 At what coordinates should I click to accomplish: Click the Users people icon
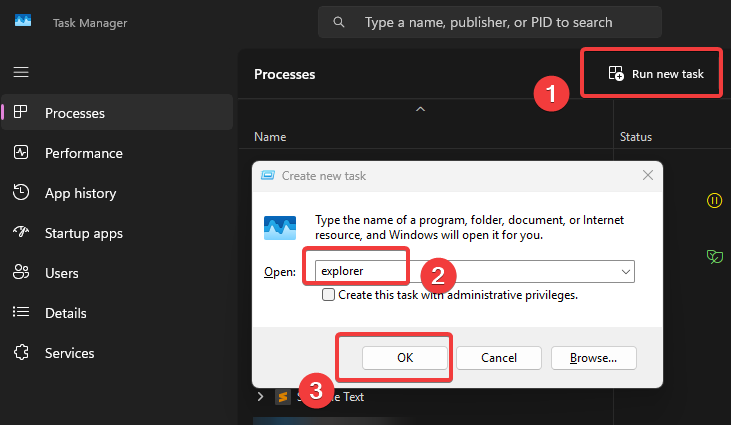pyautogui.click(x=20, y=273)
